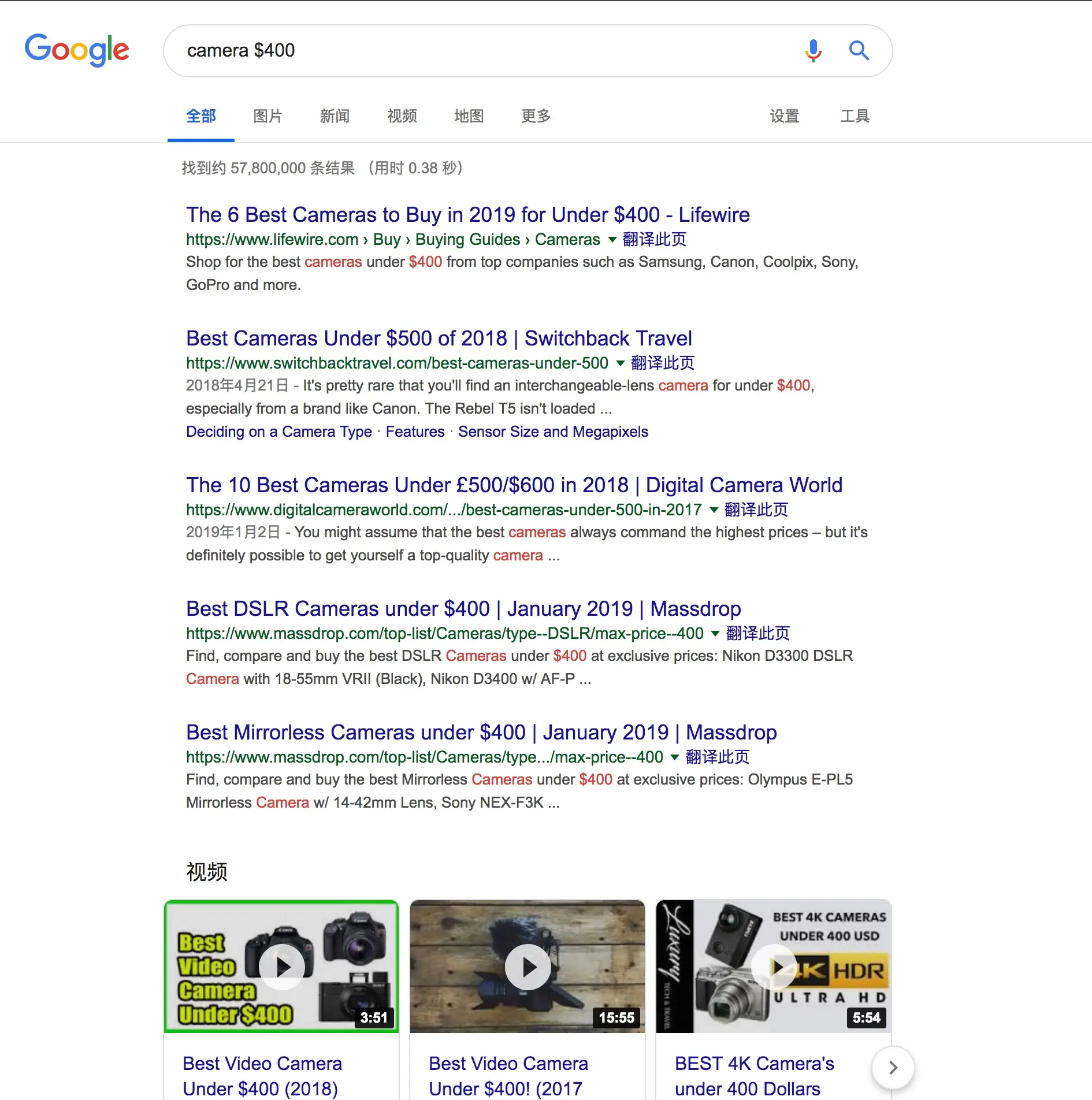
Task: Click the Google logo
Action: point(77,50)
